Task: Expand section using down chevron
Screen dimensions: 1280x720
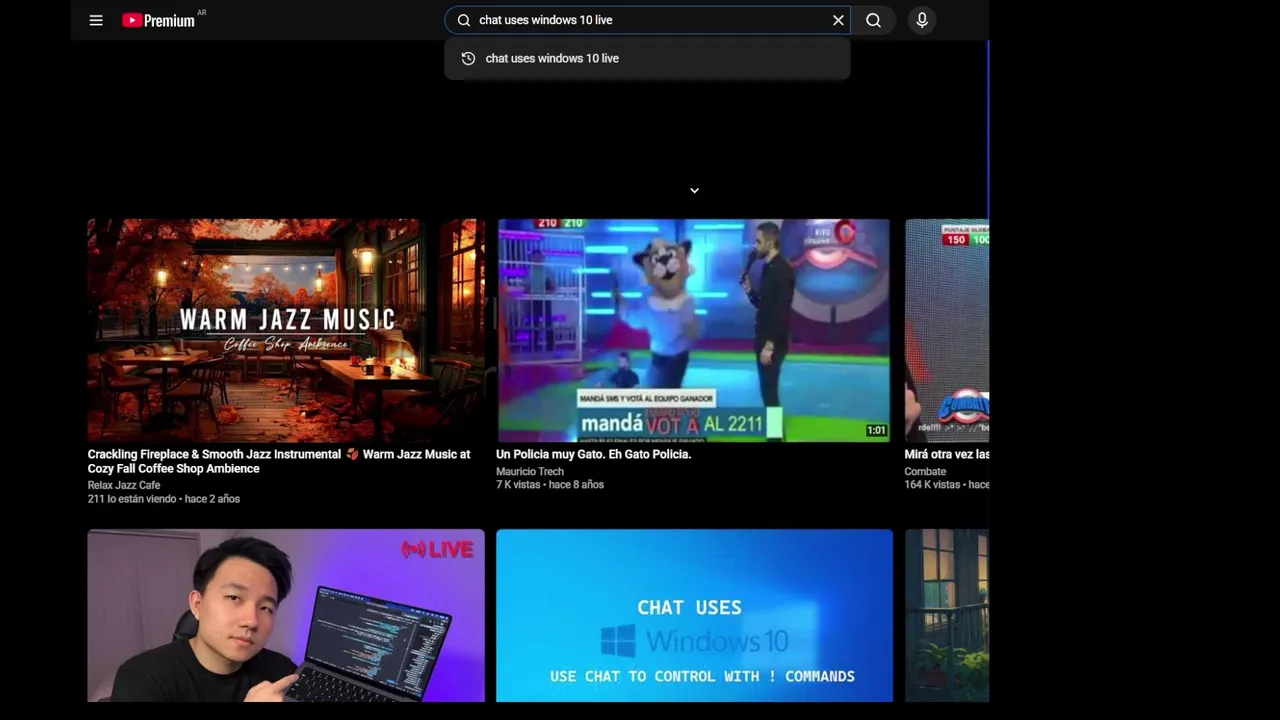Action: click(694, 190)
